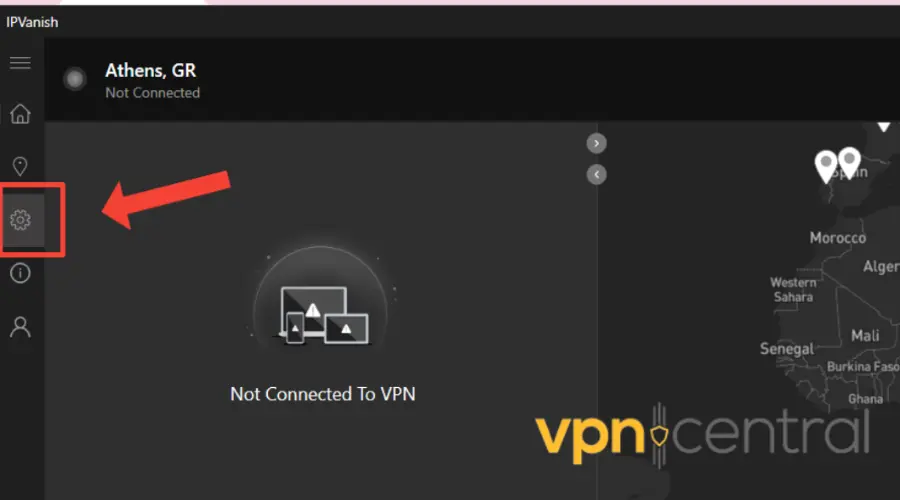Select the Athens, GR location header
This screenshot has width=900, height=500.
pos(150,71)
